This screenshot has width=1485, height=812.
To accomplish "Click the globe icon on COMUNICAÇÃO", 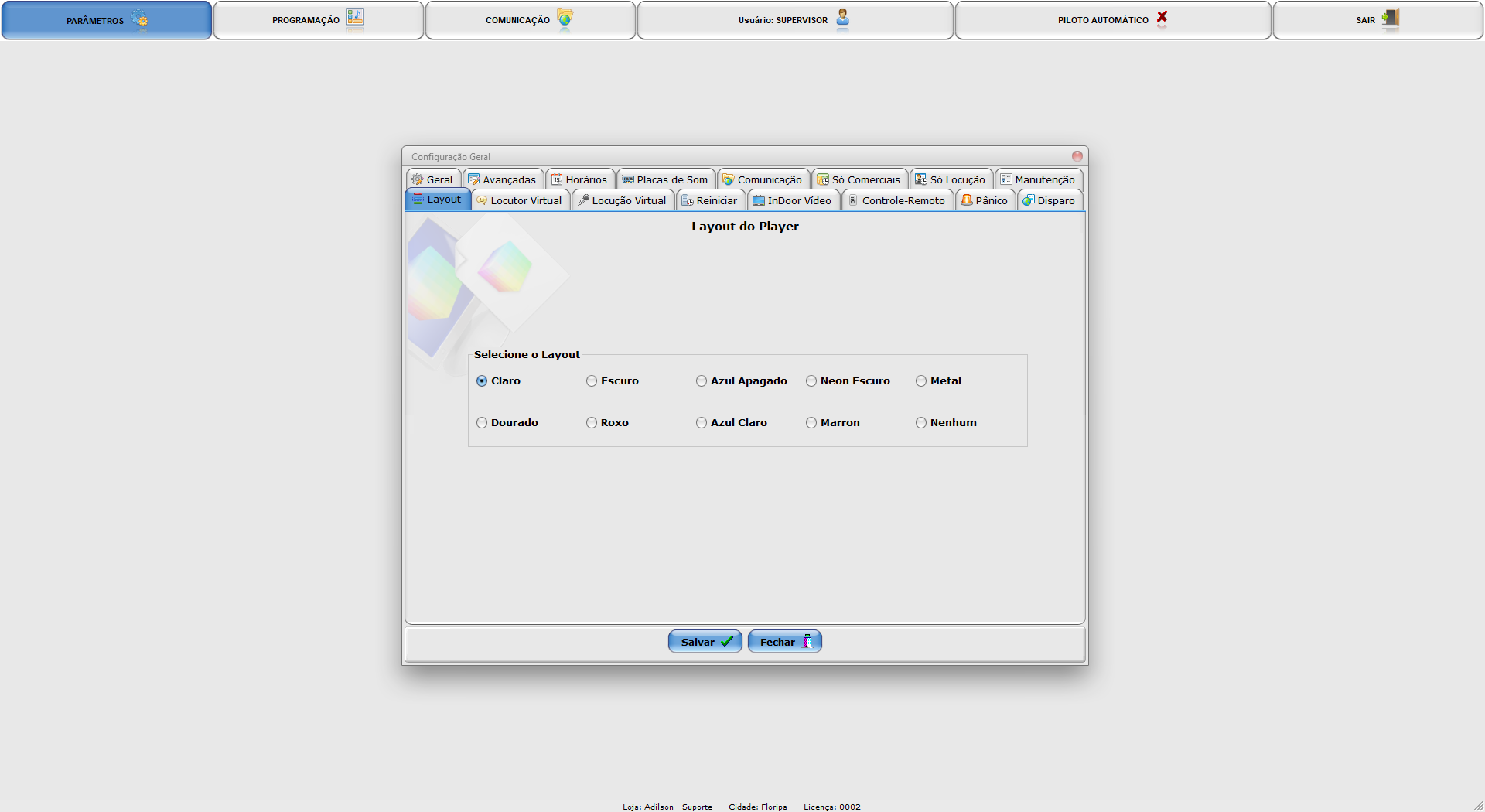I will 565,18.
